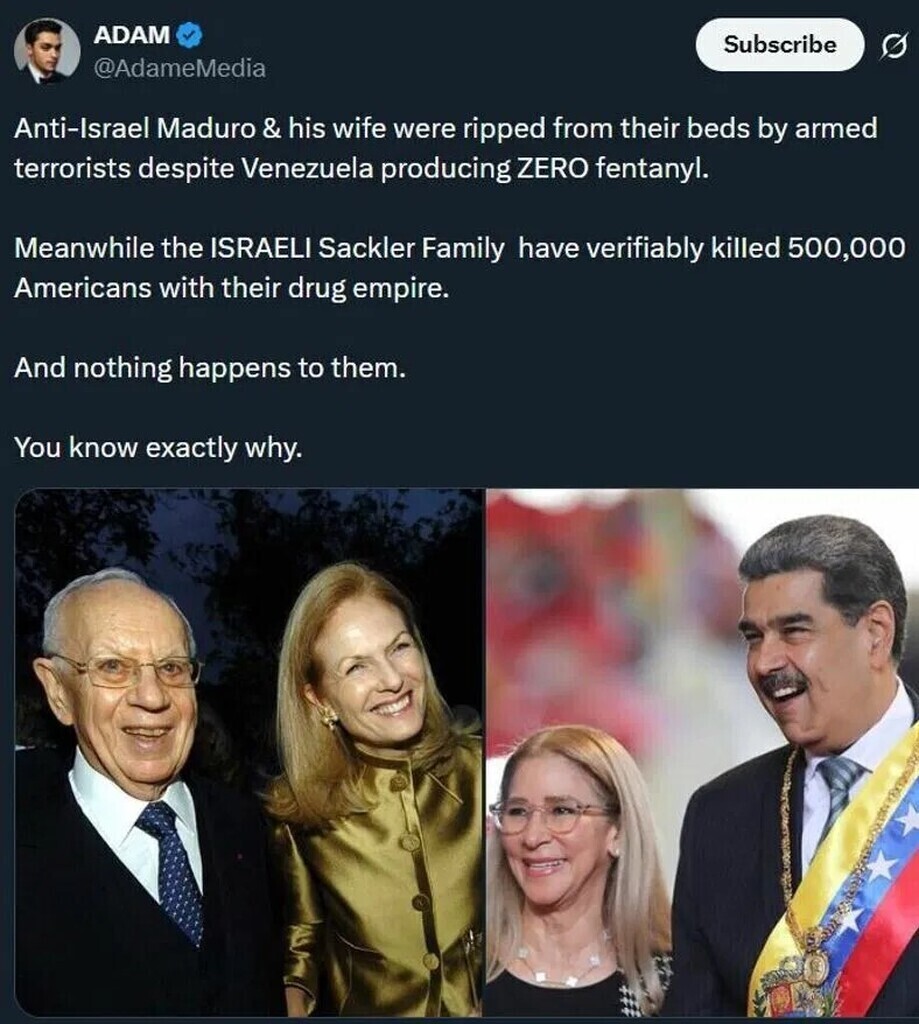
Task: Click the line "Americans with their drug empire."
Action: (232, 288)
